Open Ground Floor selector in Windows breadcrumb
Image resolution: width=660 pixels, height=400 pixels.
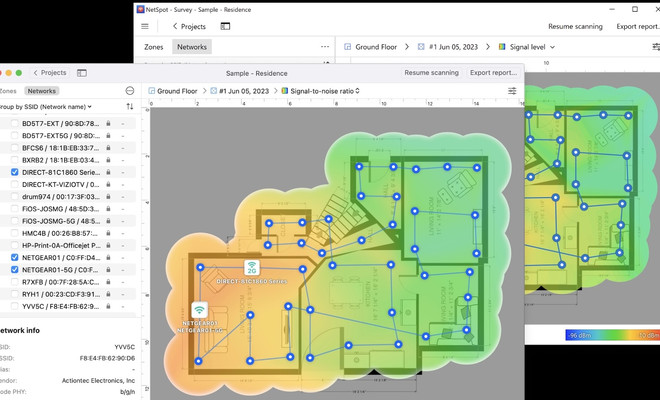pos(376,47)
